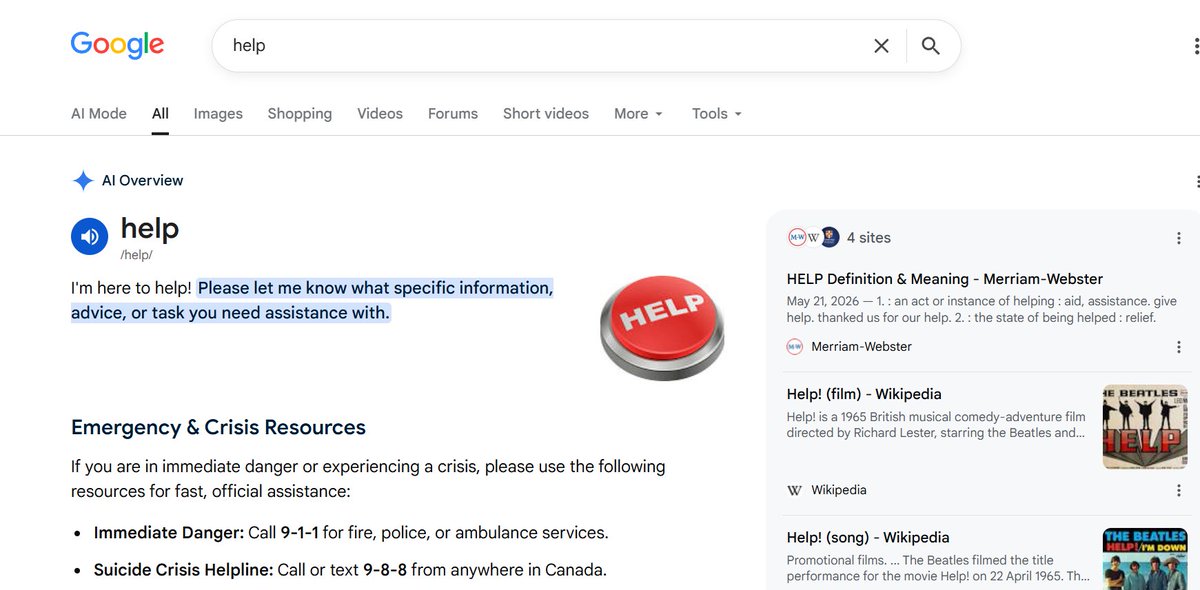Screen dimensions: 1200x590
Task: Click the Merriam-Webster source name
Action: click(x=862, y=347)
